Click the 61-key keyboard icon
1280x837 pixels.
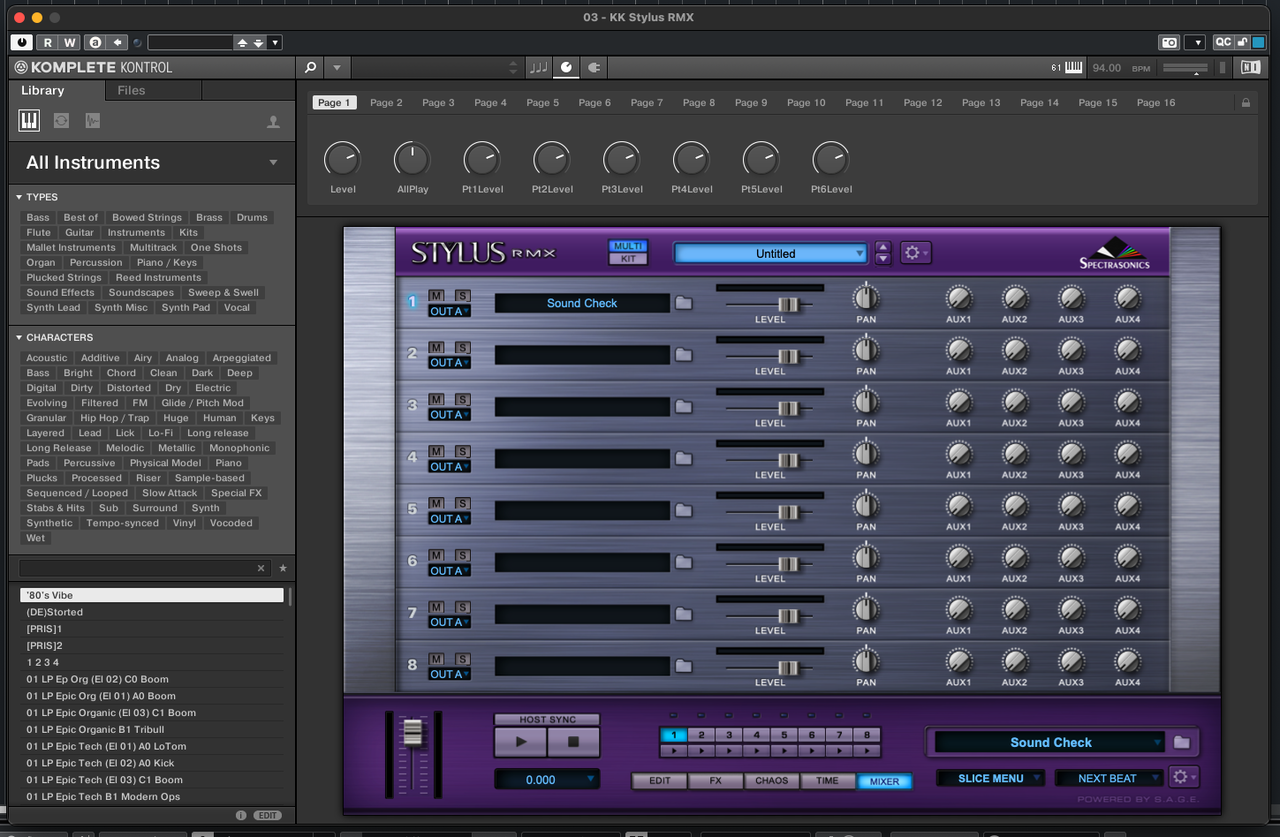1074,67
